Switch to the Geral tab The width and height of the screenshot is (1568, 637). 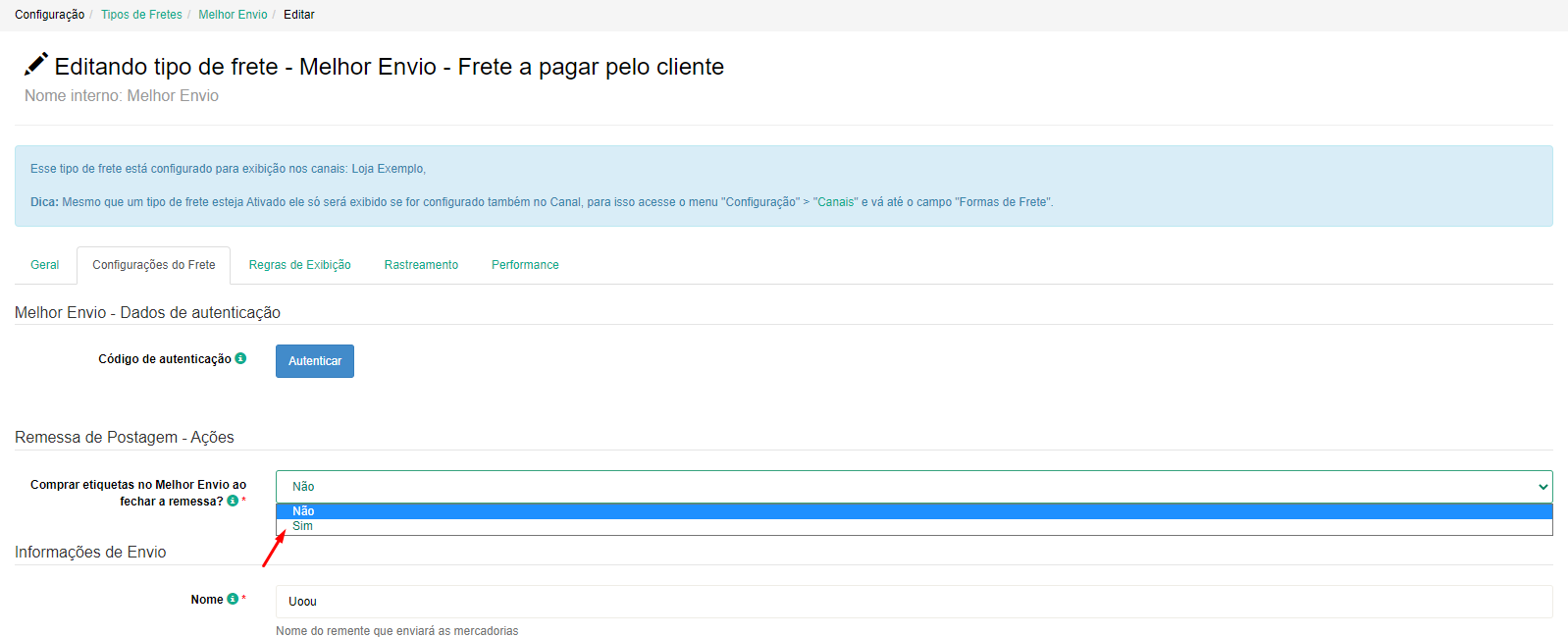[x=45, y=265]
